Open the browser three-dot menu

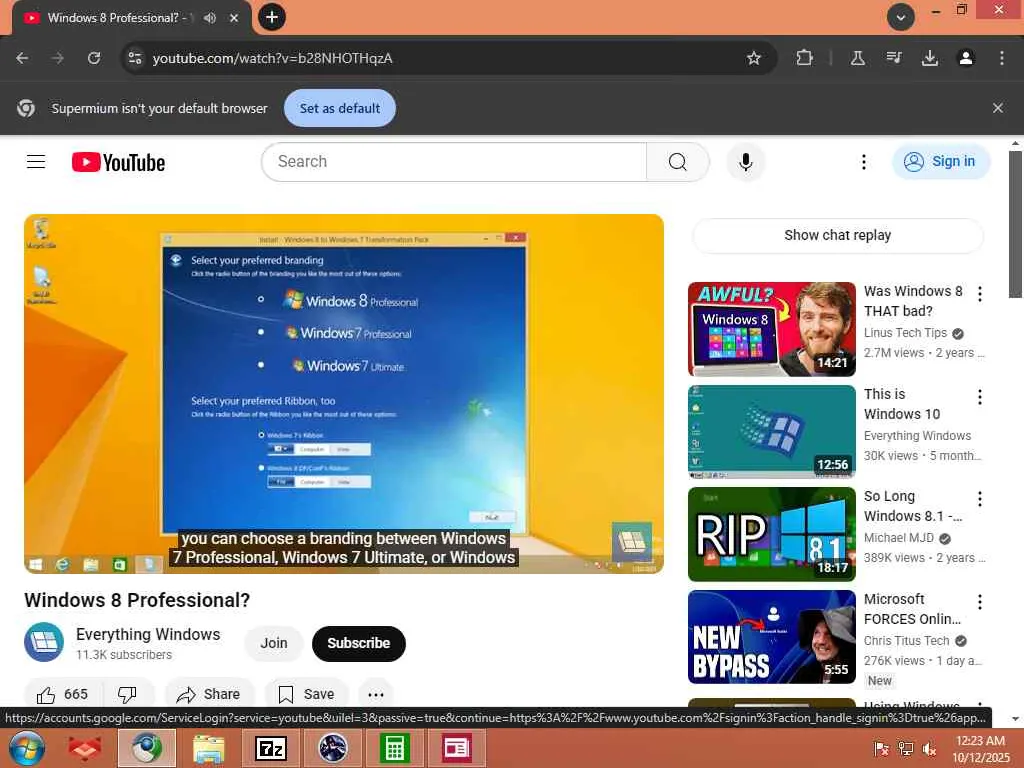tap(1002, 58)
